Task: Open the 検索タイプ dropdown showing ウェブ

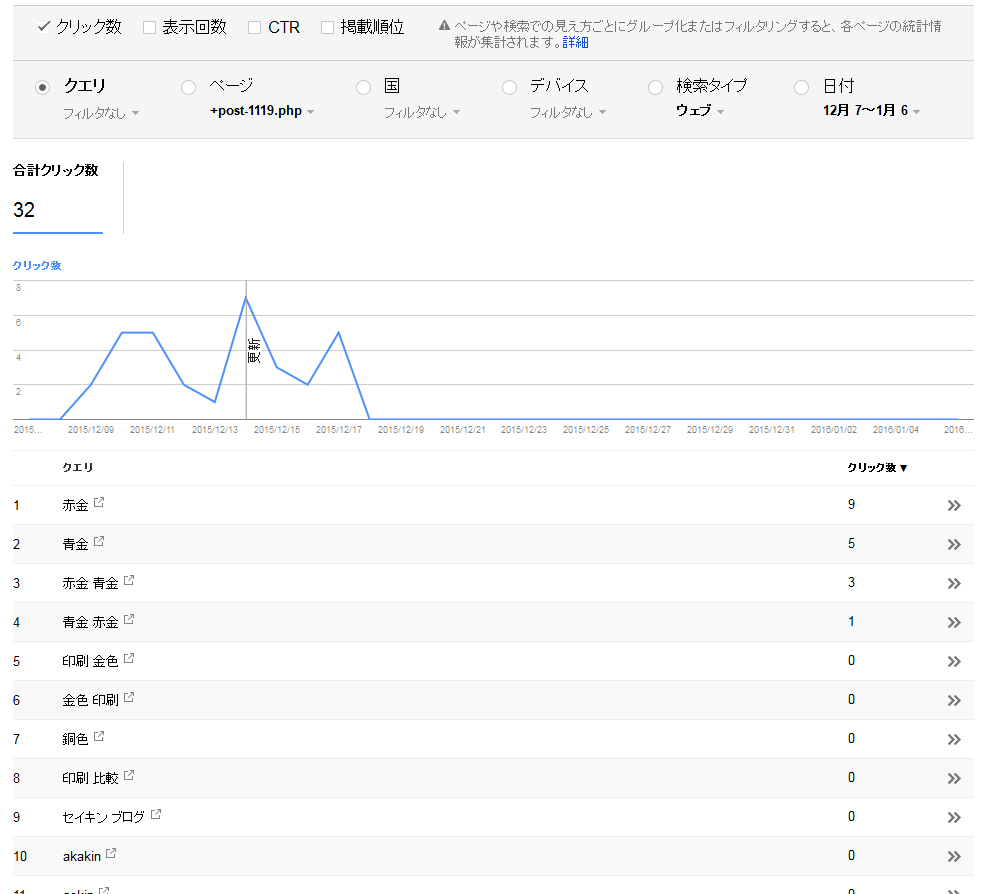Action: (x=700, y=112)
